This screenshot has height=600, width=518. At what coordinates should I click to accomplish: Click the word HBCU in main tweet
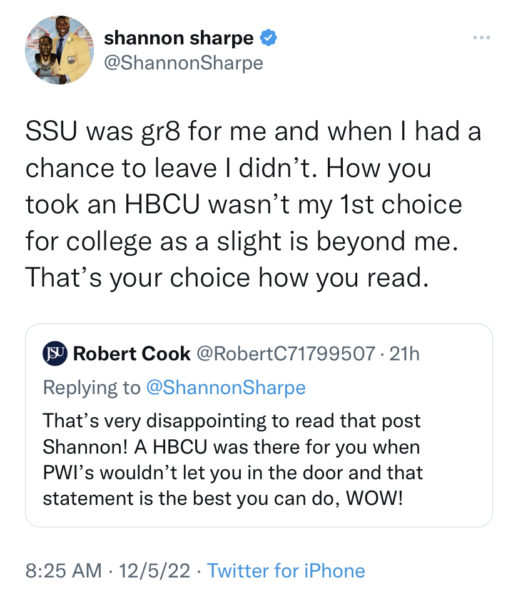point(162,205)
